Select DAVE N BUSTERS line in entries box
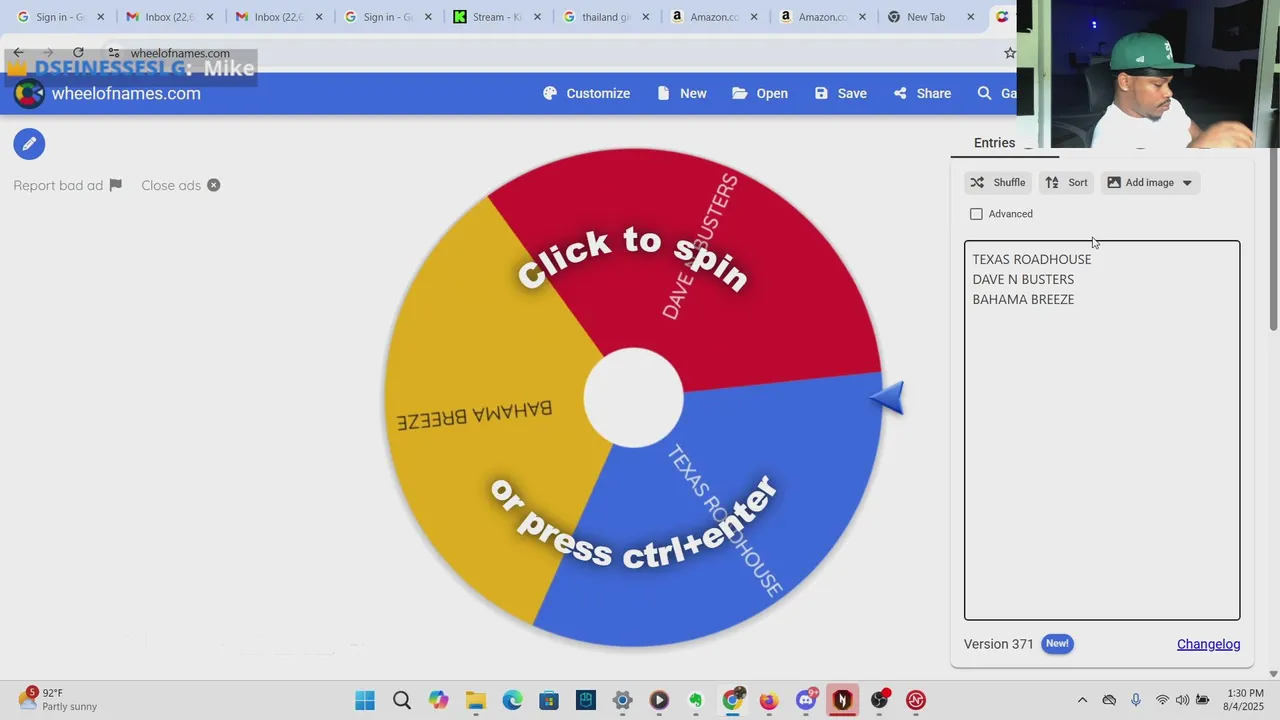This screenshot has height=720, width=1280. 1023,279
